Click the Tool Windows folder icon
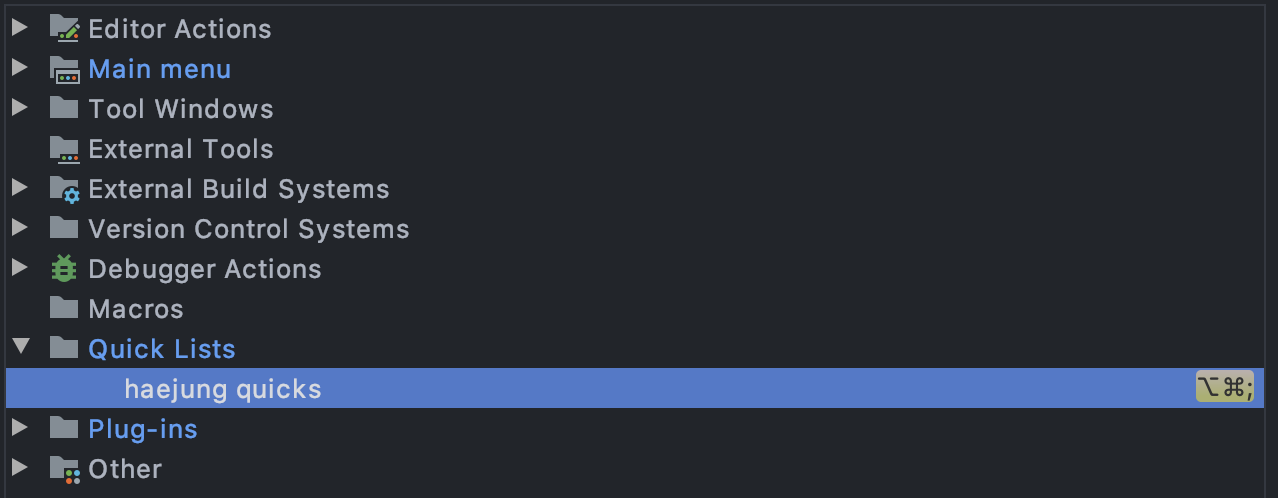Image resolution: width=1278 pixels, height=498 pixels. pyautogui.click(x=64, y=108)
